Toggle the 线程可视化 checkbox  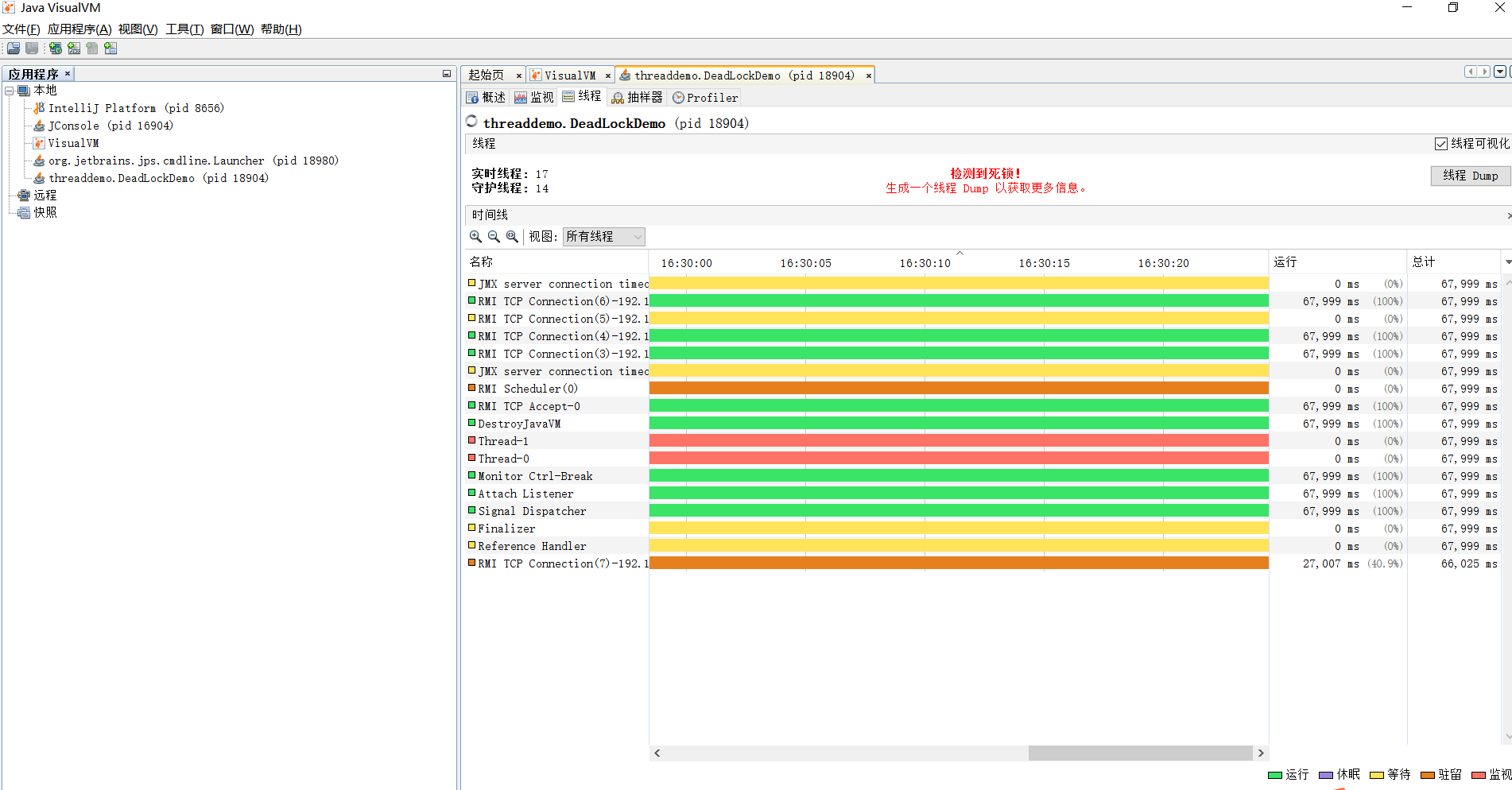click(x=1440, y=144)
